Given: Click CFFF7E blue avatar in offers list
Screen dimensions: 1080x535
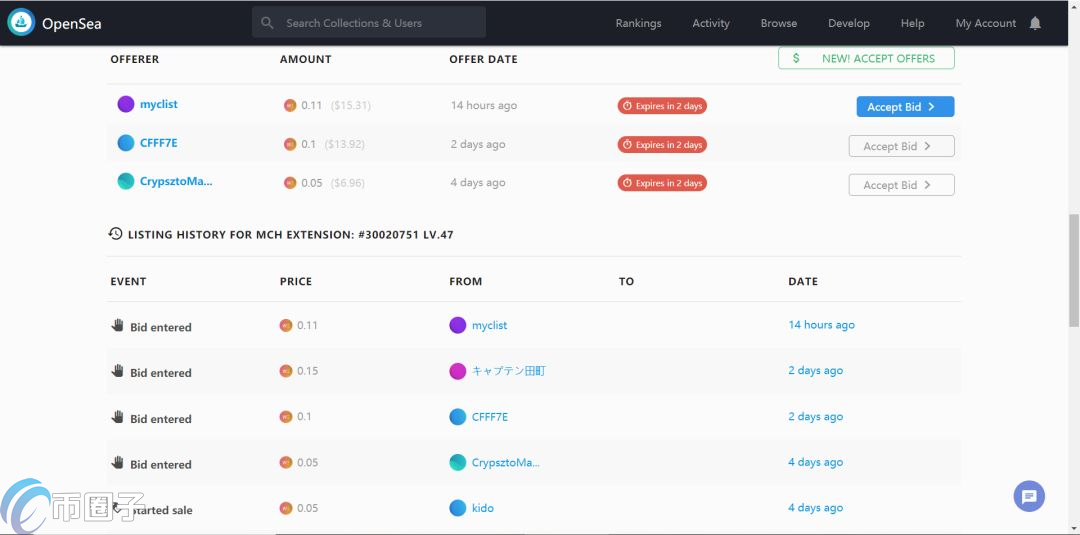Looking at the screenshot, I should tap(125, 143).
